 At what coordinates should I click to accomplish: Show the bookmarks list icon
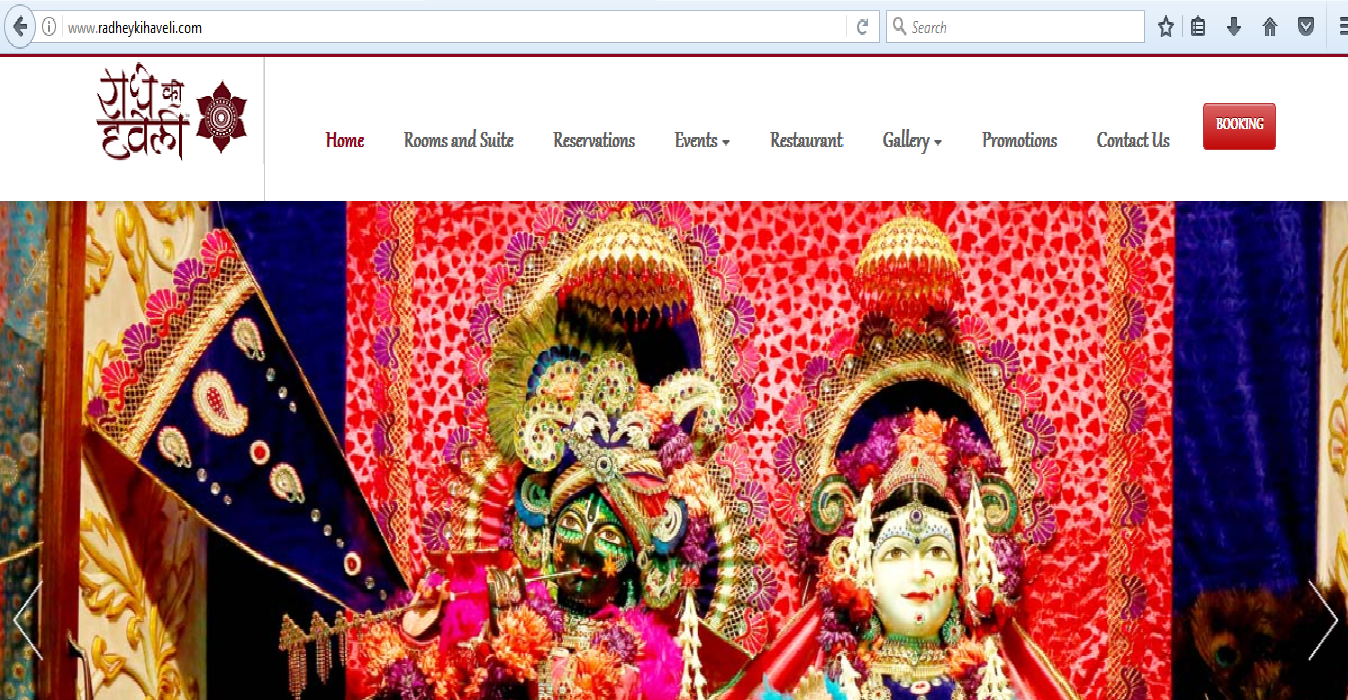pyautogui.click(x=1198, y=27)
